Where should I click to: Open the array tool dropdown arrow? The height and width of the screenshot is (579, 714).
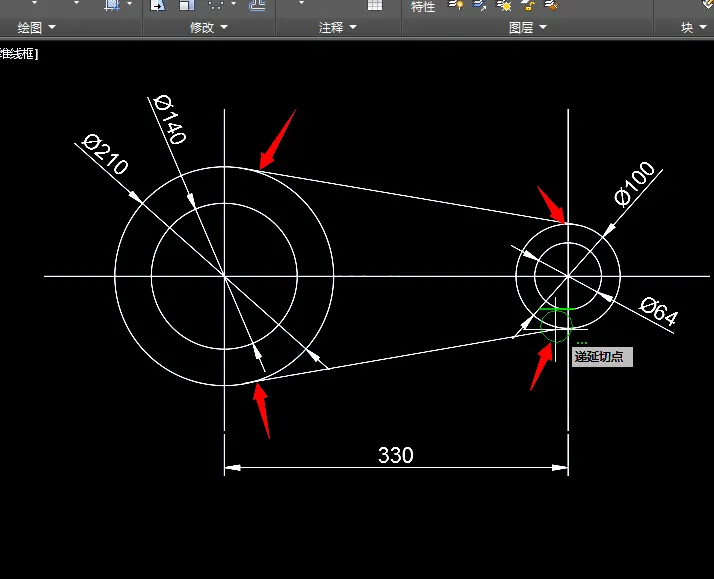click(234, 4)
